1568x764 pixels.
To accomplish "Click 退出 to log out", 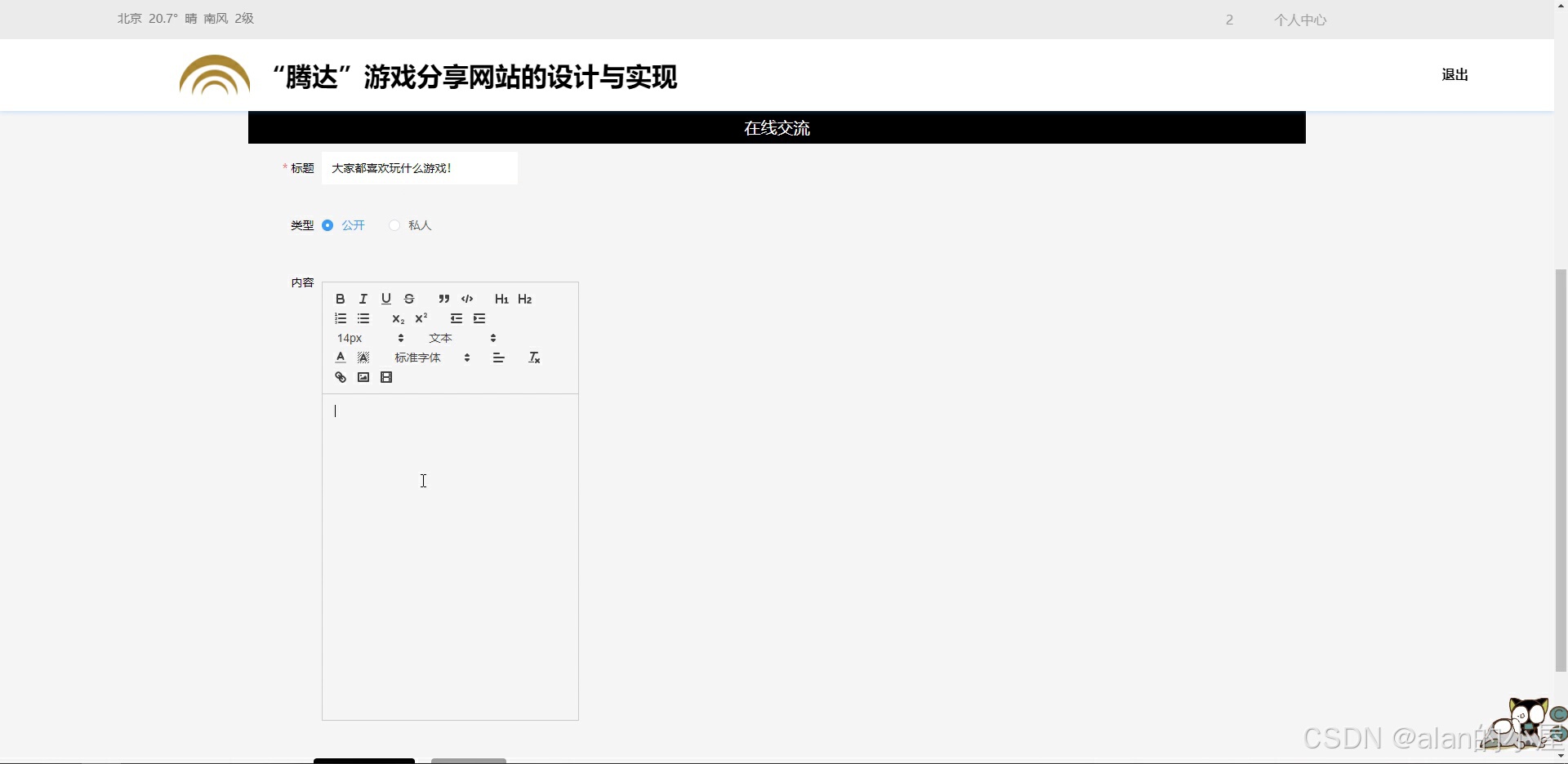I will point(1455,75).
